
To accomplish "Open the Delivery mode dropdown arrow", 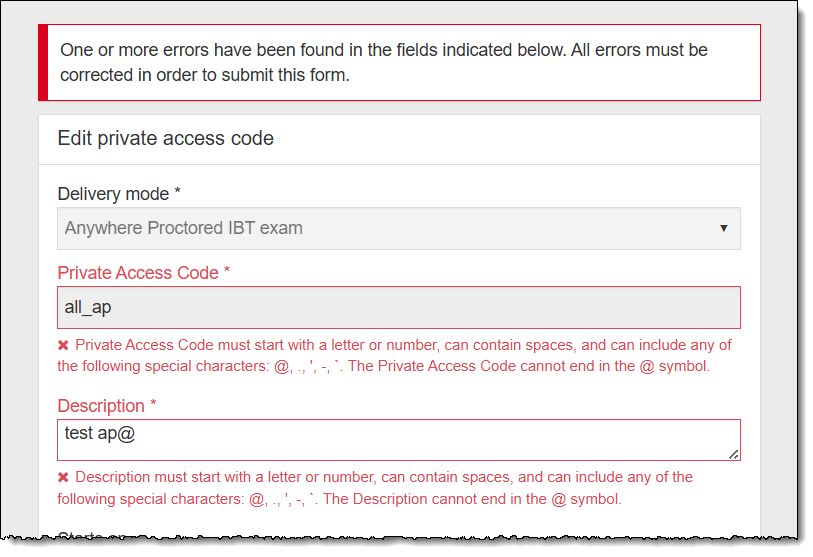I will pos(724,228).
